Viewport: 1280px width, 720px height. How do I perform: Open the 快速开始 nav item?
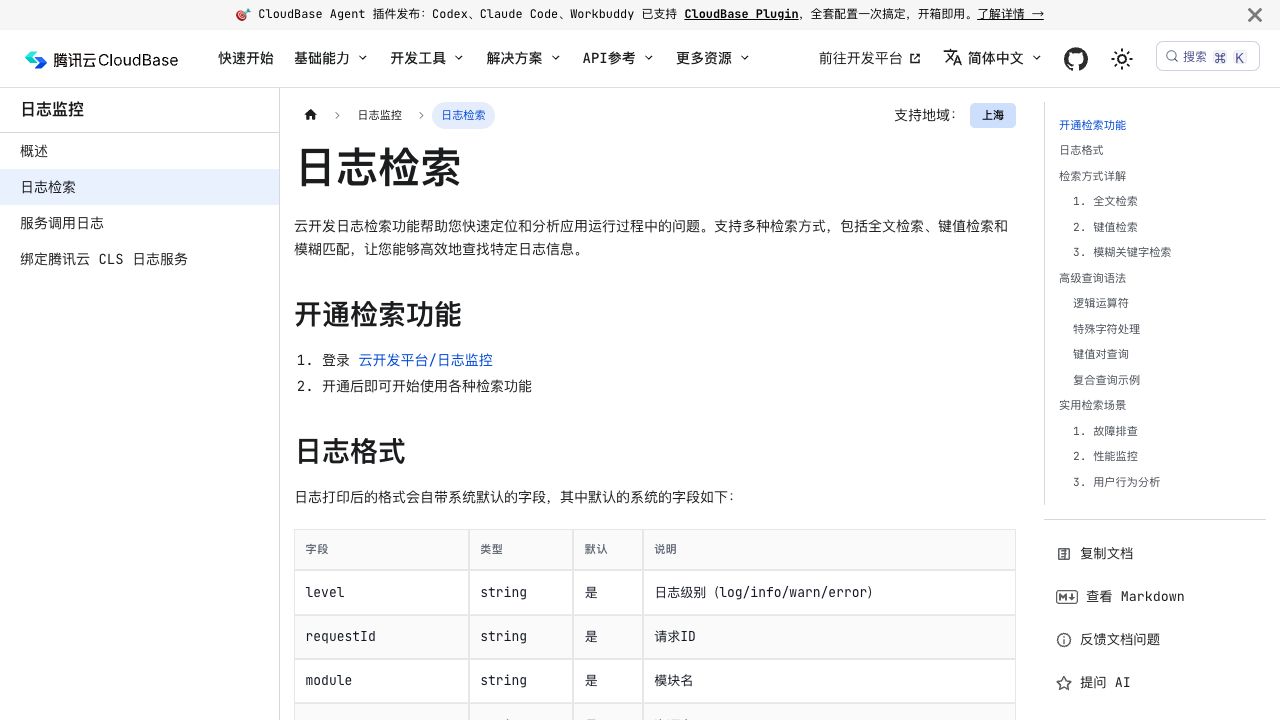pyautogui.click(x=246, y=58)
